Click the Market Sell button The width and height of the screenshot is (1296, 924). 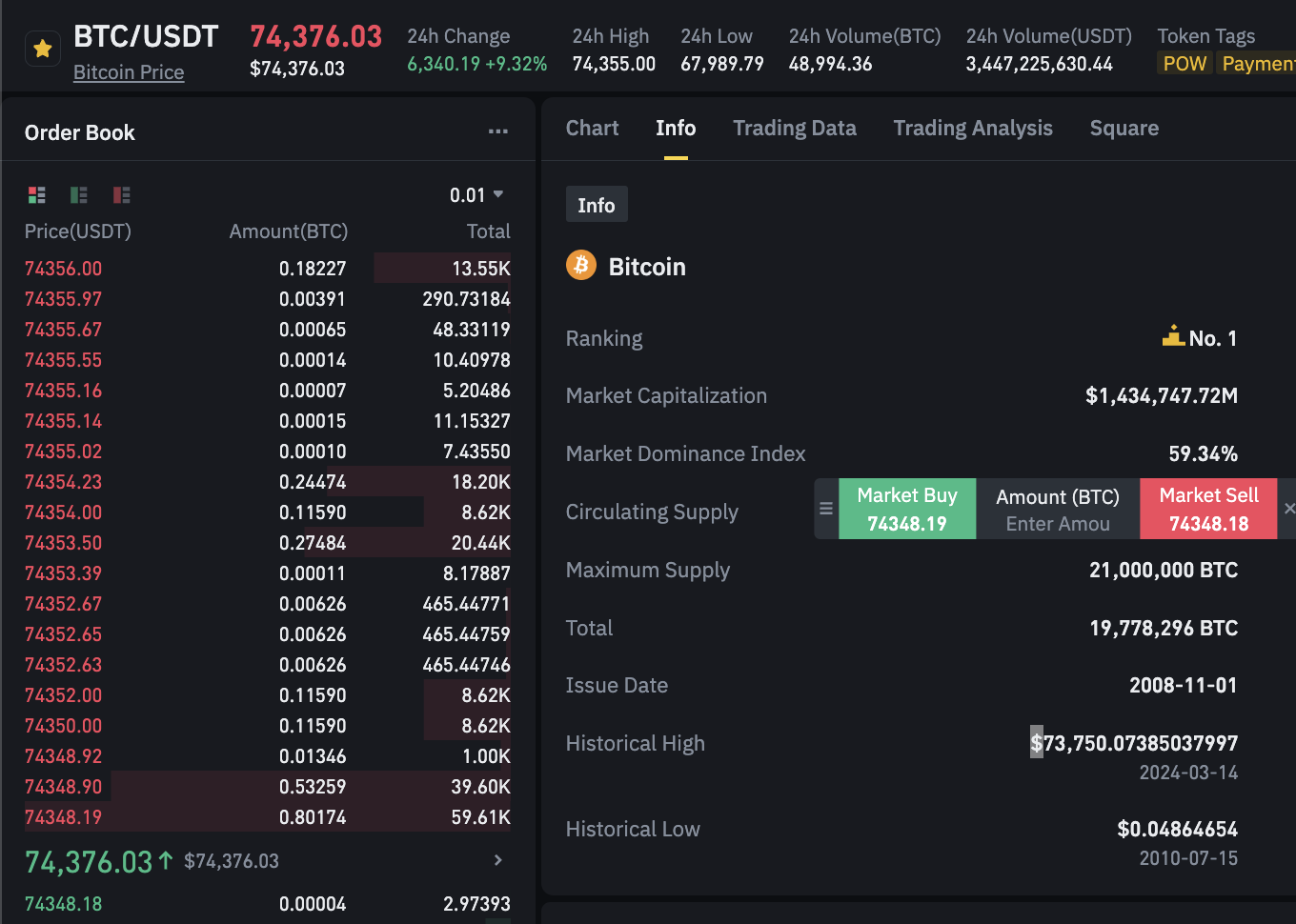point(1207,509)
